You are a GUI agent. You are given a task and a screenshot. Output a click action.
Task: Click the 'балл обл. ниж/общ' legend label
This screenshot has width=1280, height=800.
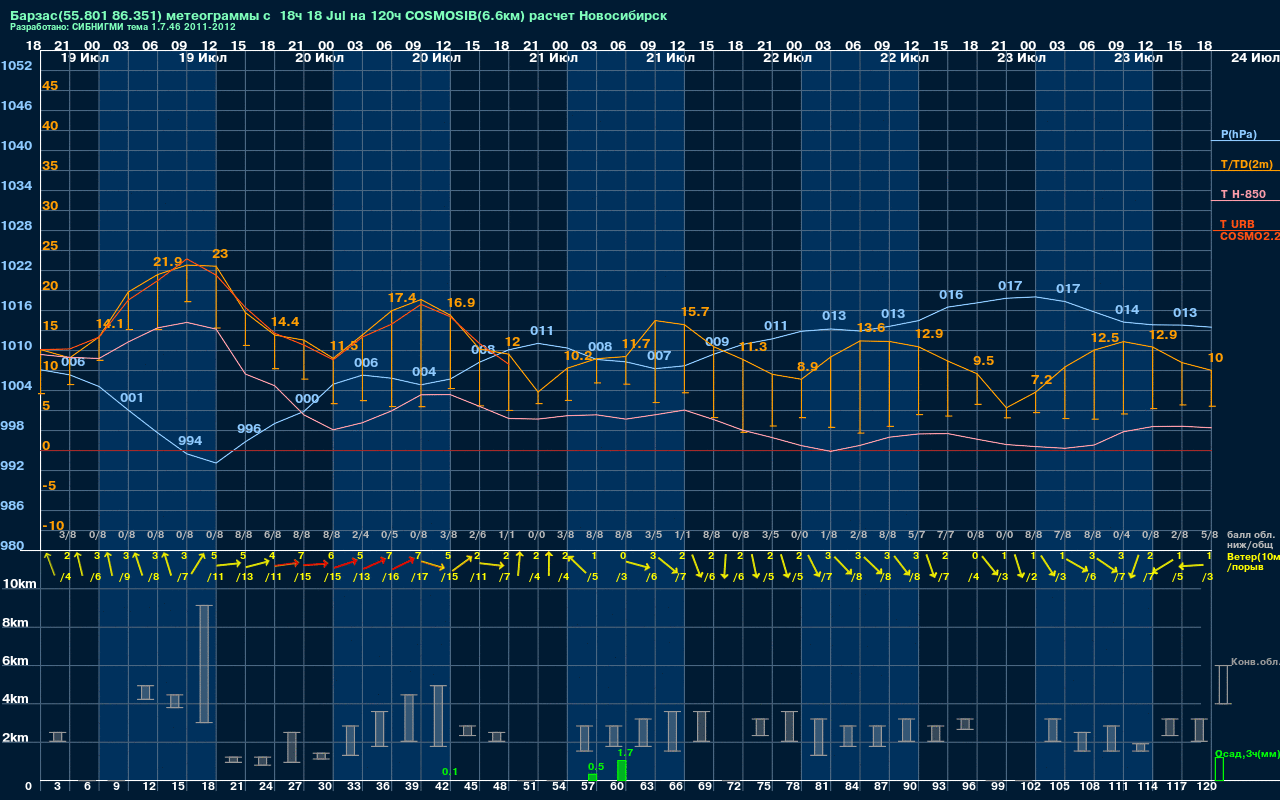[1250, 541]
